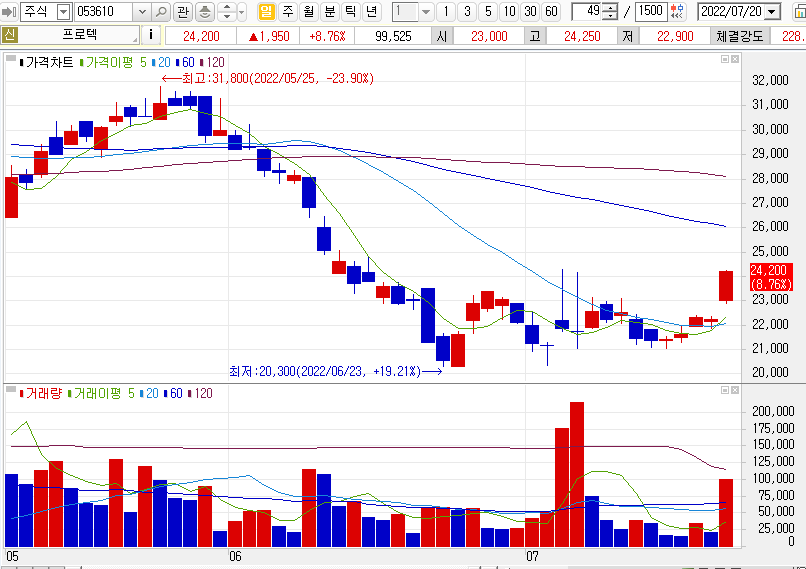Expand the stock code history dropdown arrow
The image size is (806, 569).
[x=142, y=11]
